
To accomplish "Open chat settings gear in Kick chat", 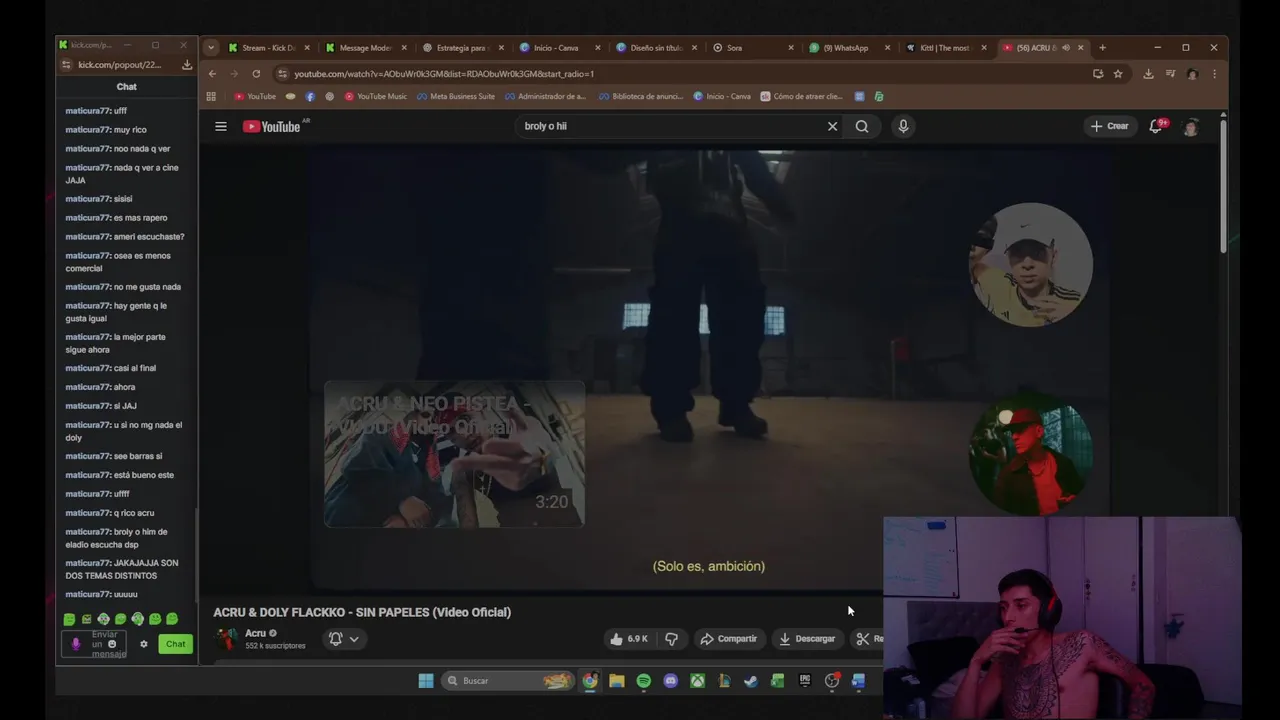I will coord(144,644).
